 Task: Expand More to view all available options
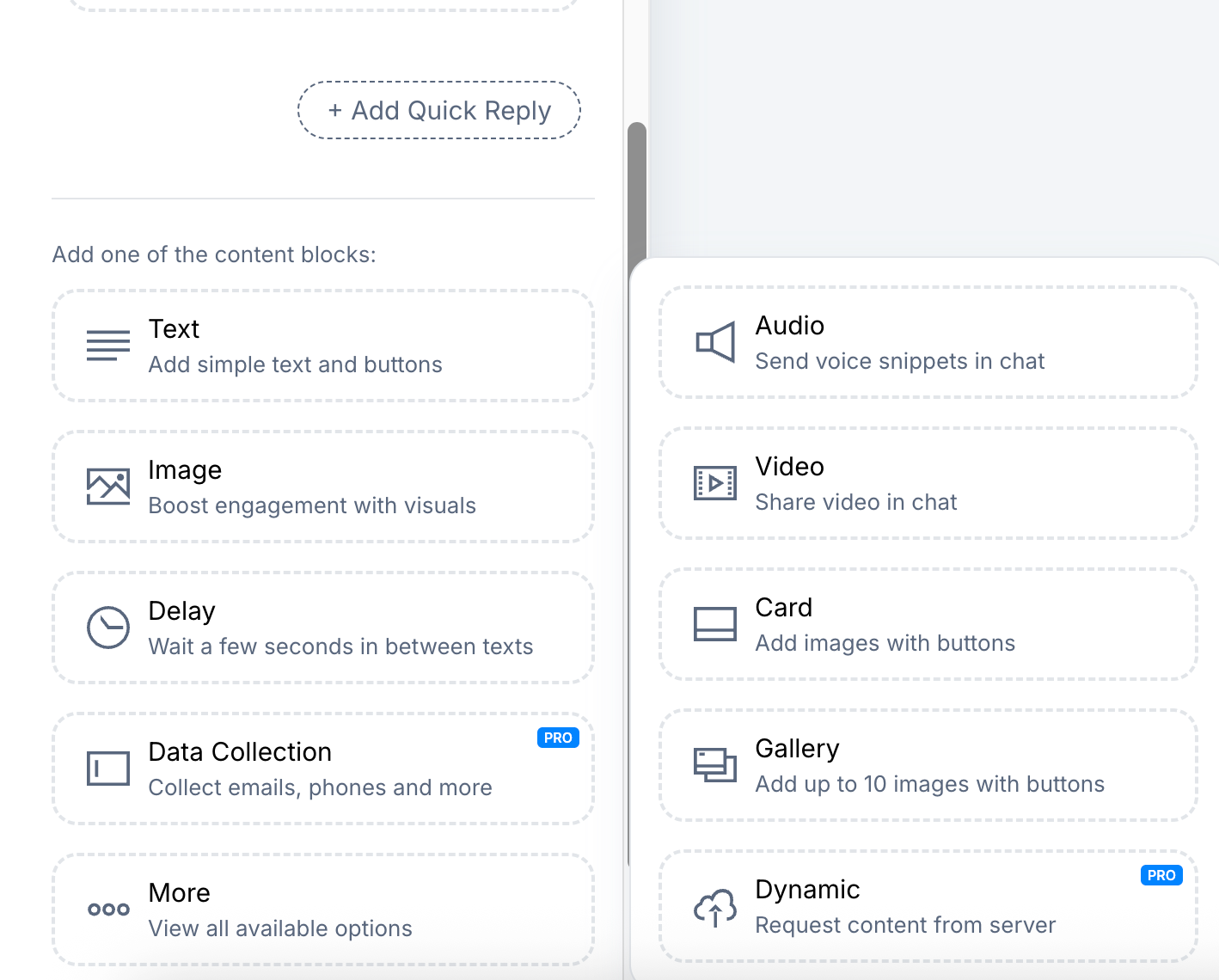pyautogui.click(x=323, y=910)
